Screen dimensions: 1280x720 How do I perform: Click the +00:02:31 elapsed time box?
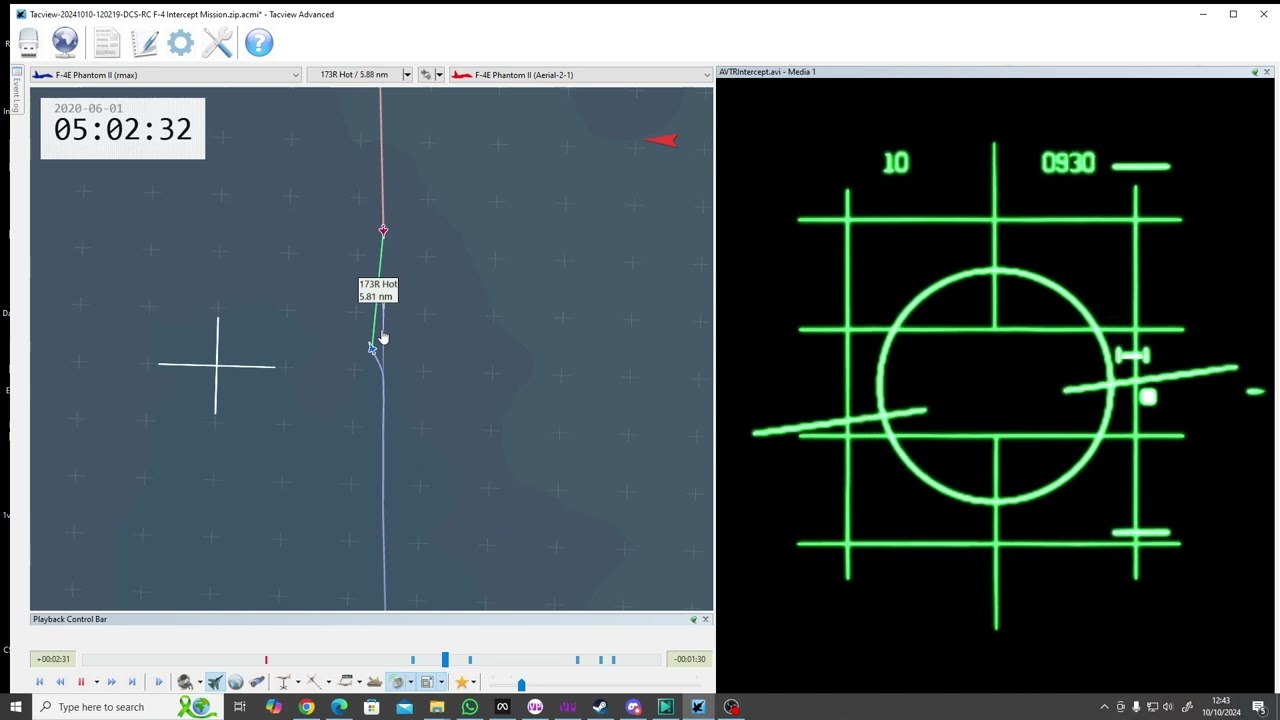(x=53, y=659)
